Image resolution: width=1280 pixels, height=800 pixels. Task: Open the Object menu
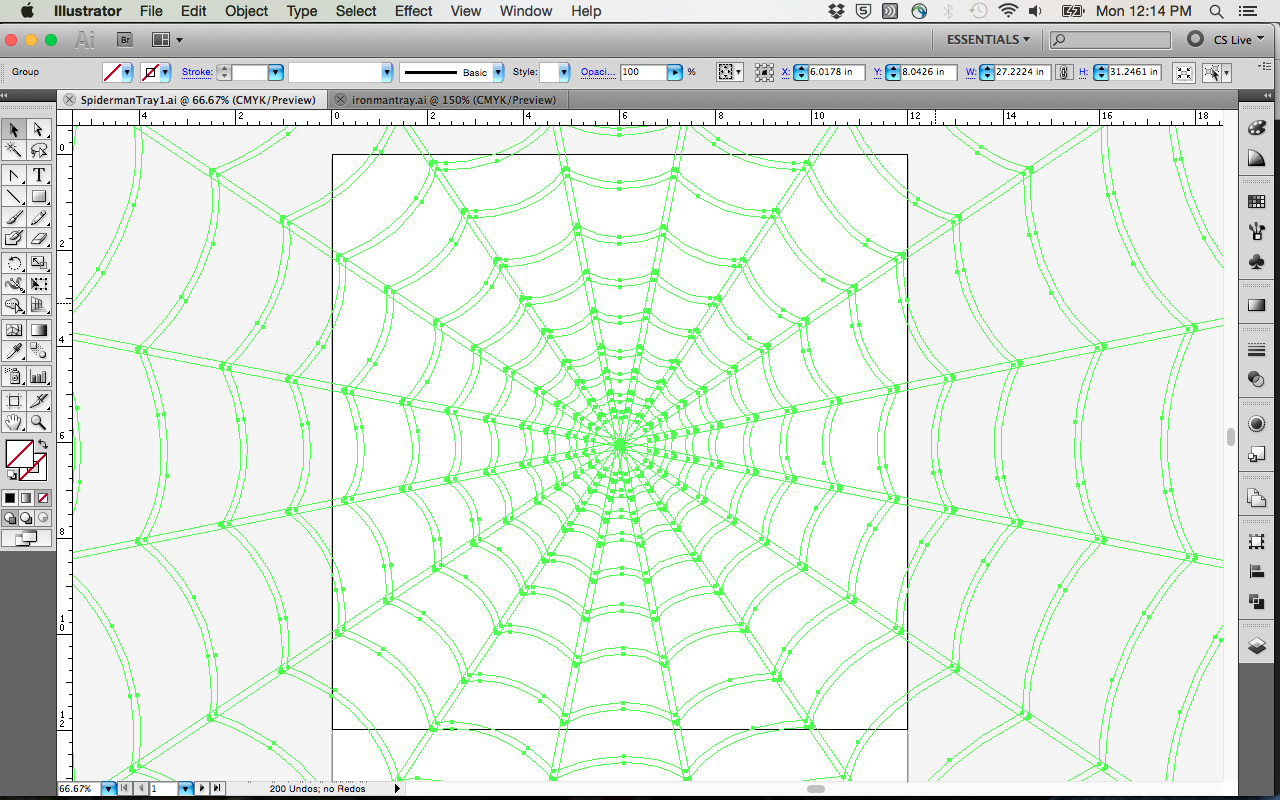(x=246, y=11)
